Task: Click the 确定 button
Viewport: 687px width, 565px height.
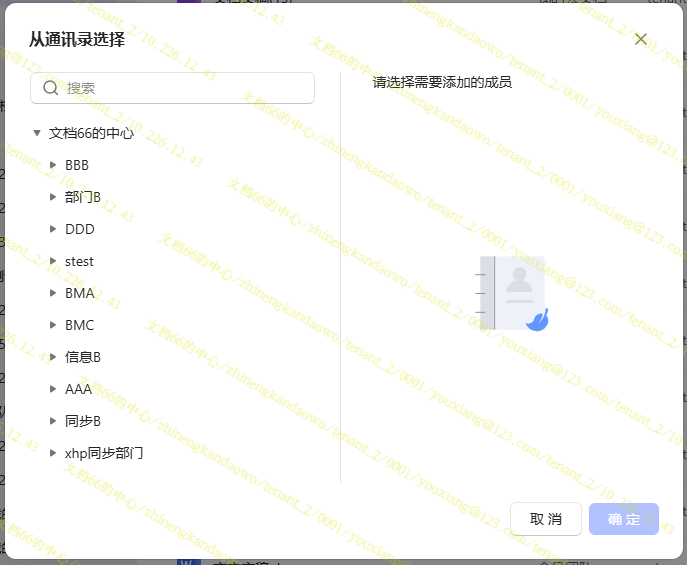Action: [623, 519]
